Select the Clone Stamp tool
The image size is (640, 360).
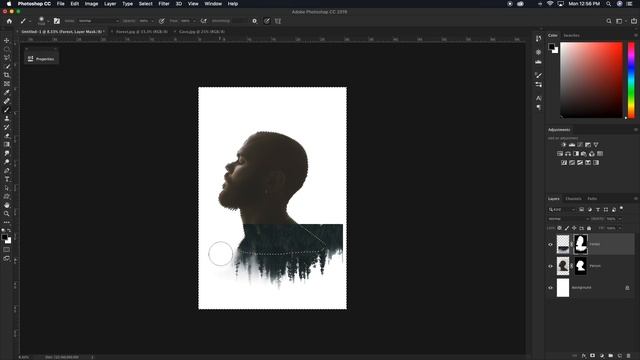click(x=7, y=118)
